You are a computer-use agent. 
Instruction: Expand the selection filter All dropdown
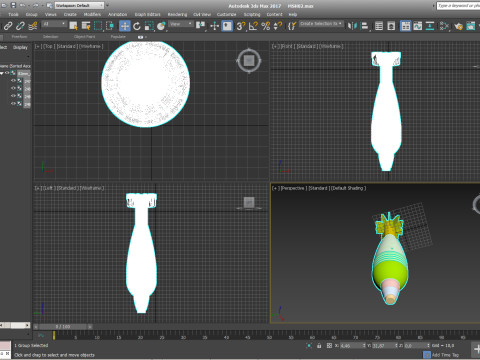click(54, 24)
